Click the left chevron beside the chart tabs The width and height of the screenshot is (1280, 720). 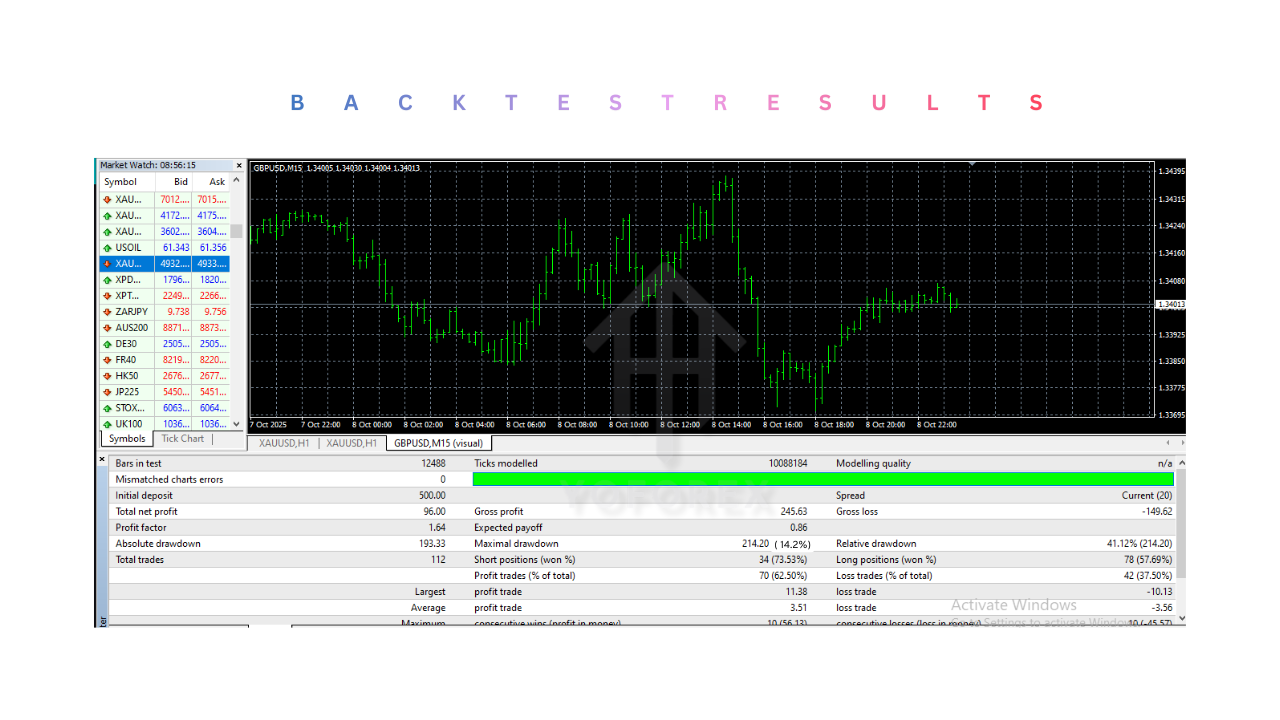pyautogui.click(x=1166, y=441)
